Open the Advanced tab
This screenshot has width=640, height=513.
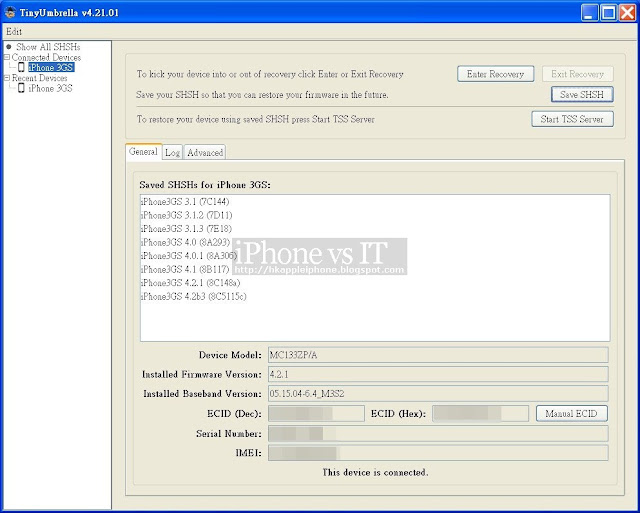click(205, 153)
